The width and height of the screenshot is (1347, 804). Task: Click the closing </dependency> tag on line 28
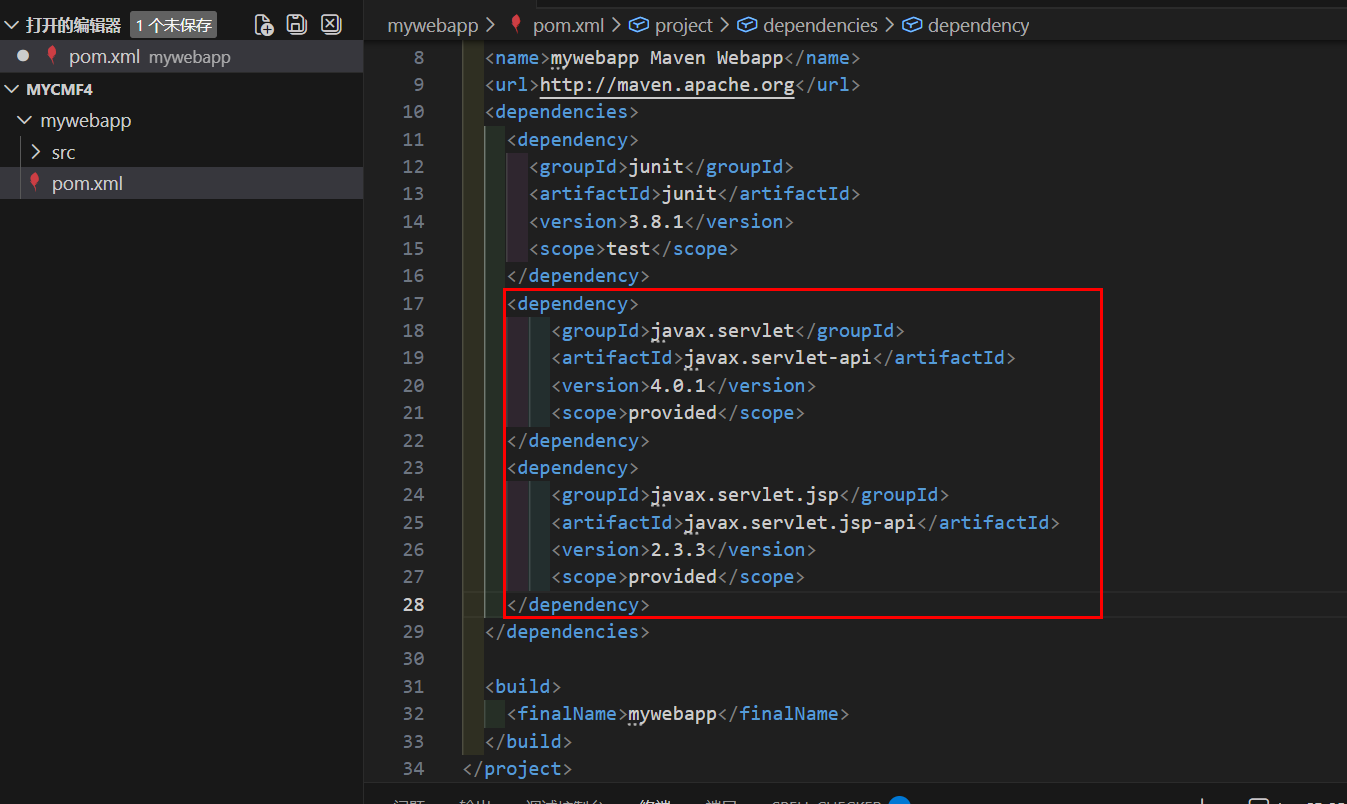pos(578,604)
